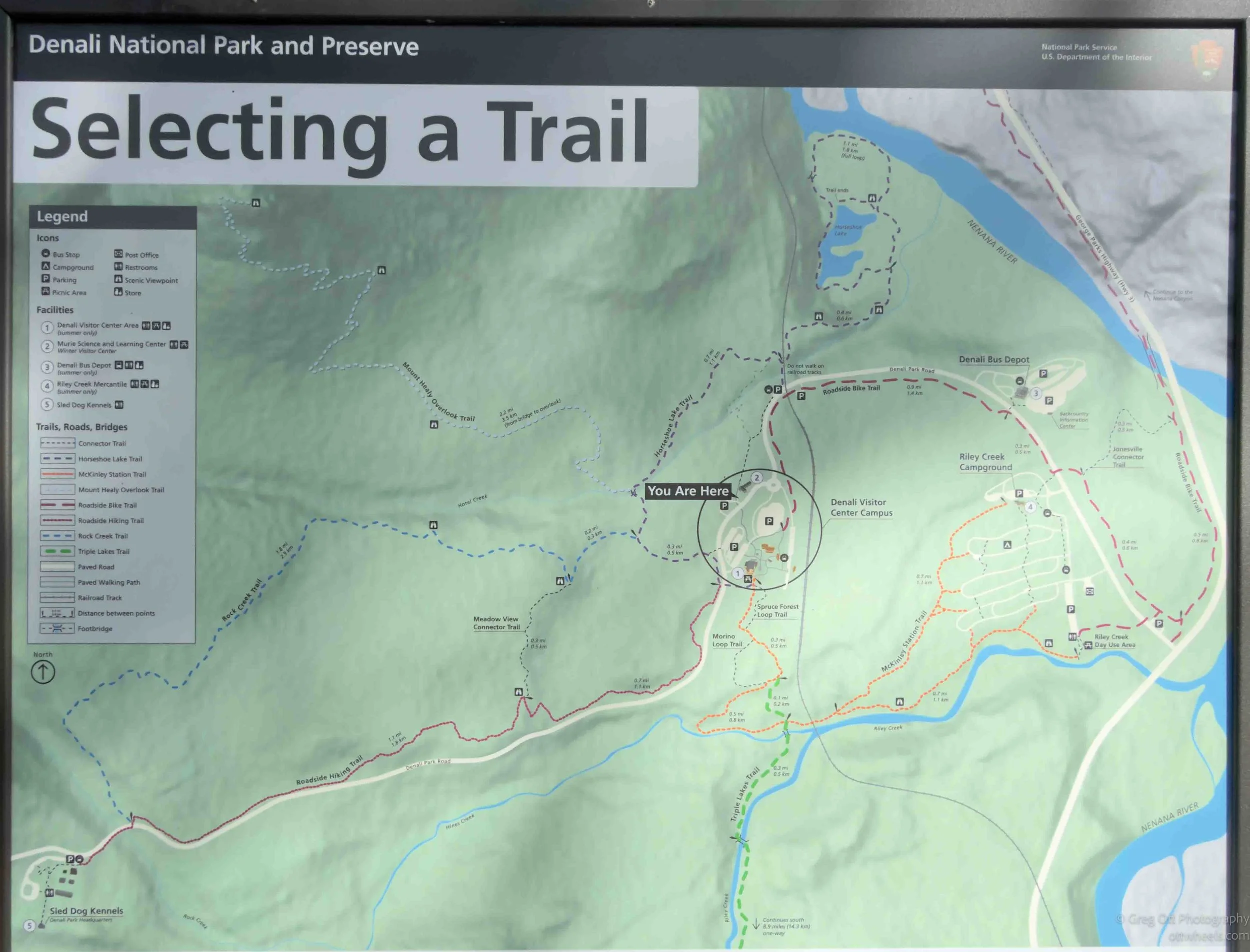
Task: Click the Scenic Viewpoint icon in the legend
Action: 118,279
